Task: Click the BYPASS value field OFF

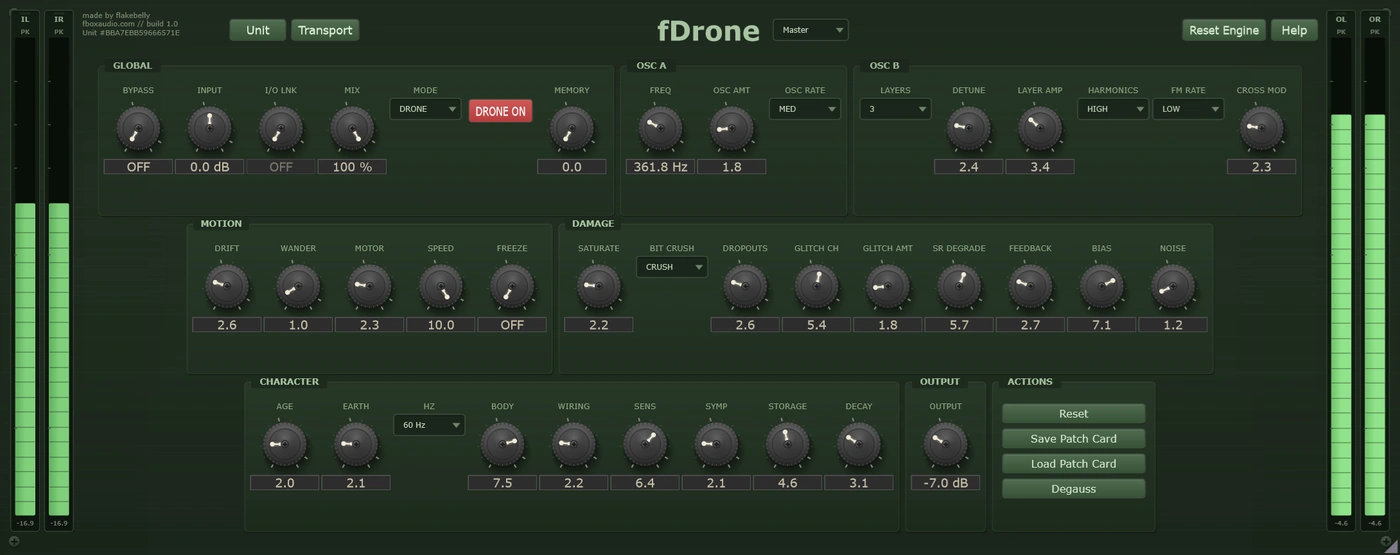Action: (138, 167)
